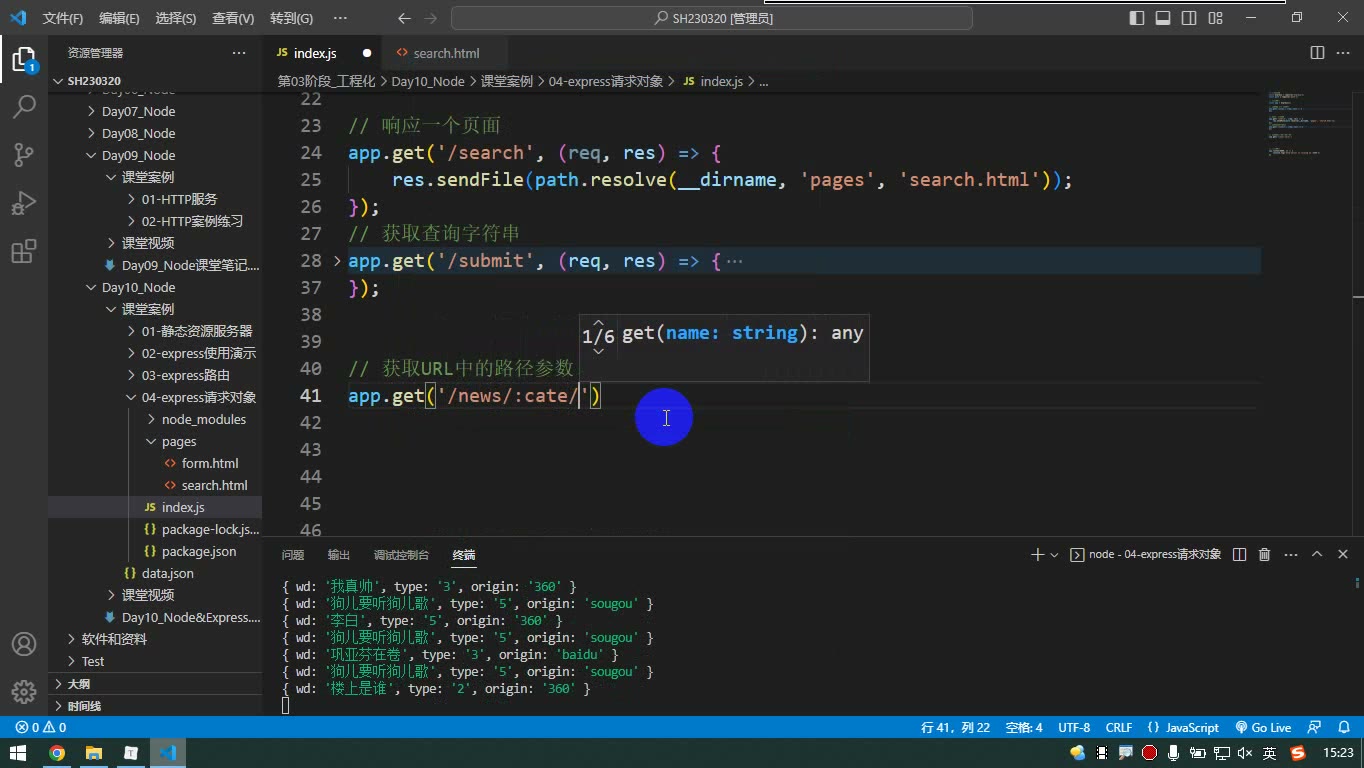1364x768 pixels.
Task: Split the terminal panel
Action: pyautogui.click(x=1239, y=554)
